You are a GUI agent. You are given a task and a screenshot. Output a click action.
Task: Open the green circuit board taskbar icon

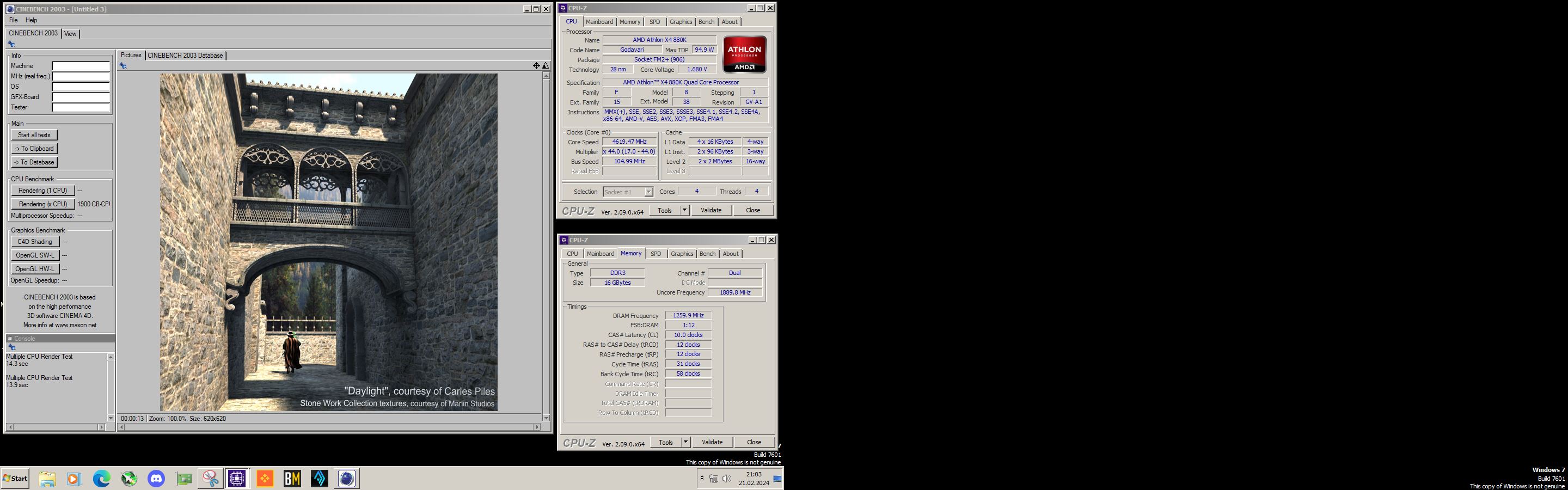coord(184,479)
